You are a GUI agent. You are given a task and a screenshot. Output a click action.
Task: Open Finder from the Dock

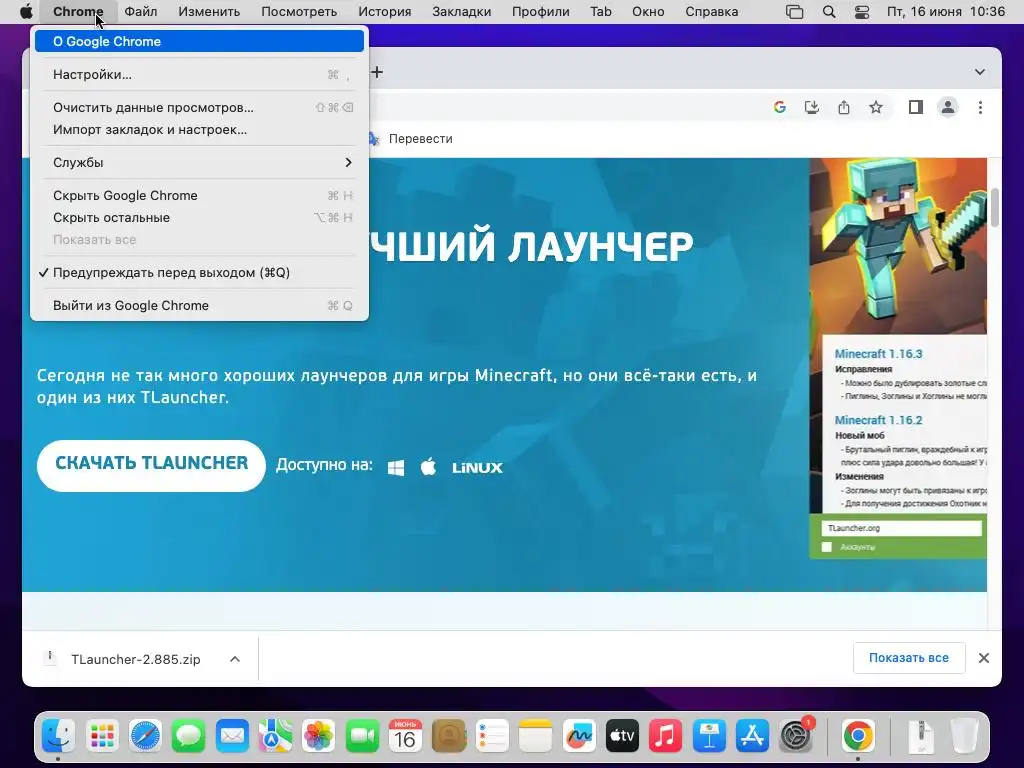pos(58,736)
